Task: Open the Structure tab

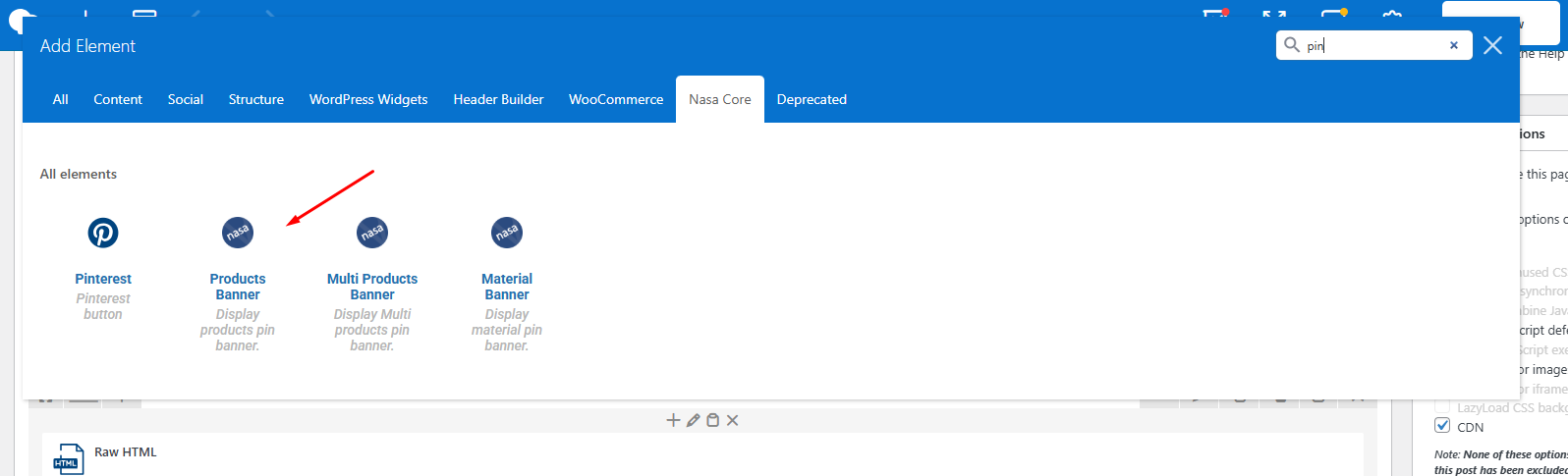Action: click(x=256, y=99)
